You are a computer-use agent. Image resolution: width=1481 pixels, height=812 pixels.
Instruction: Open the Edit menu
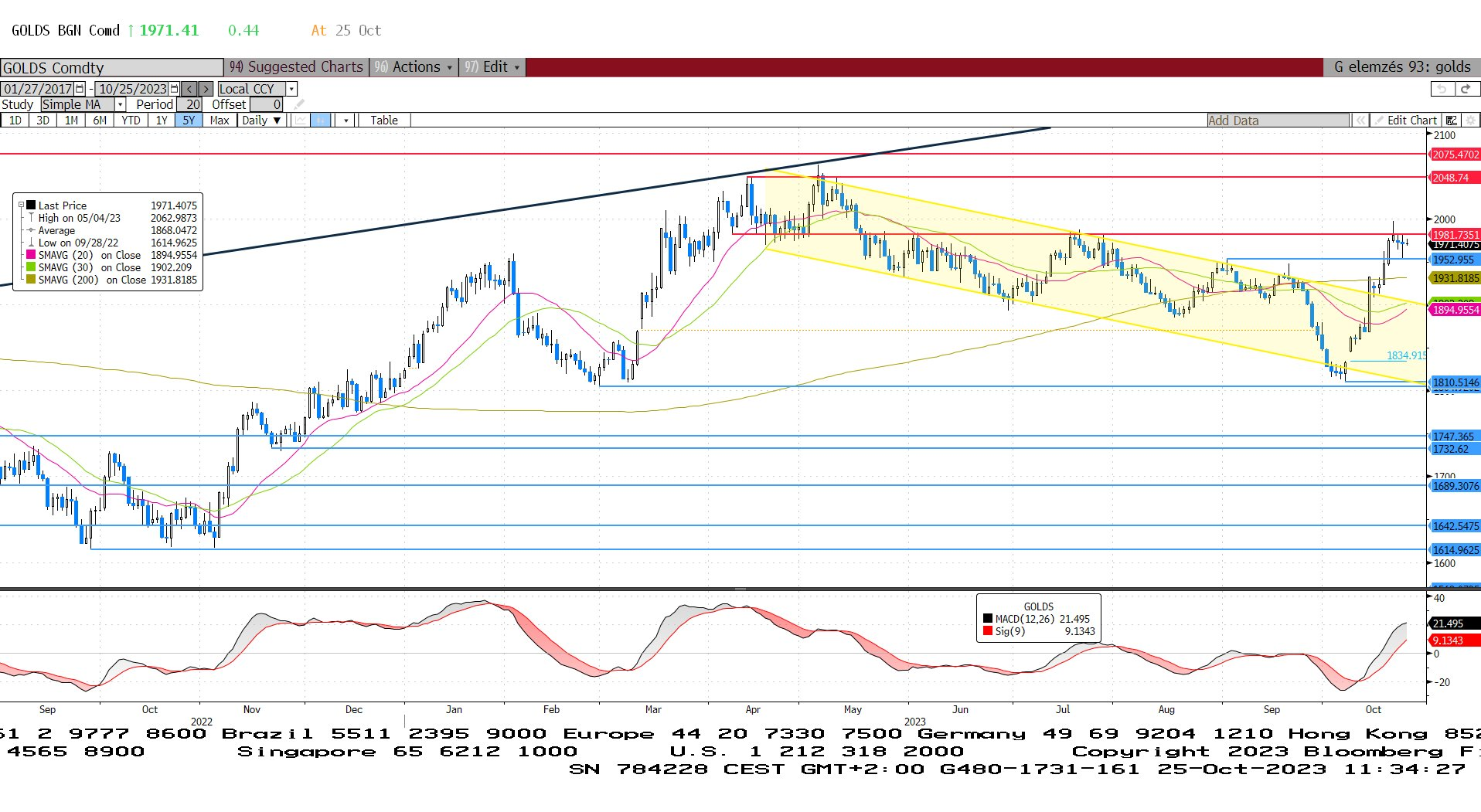pos(492,67)
